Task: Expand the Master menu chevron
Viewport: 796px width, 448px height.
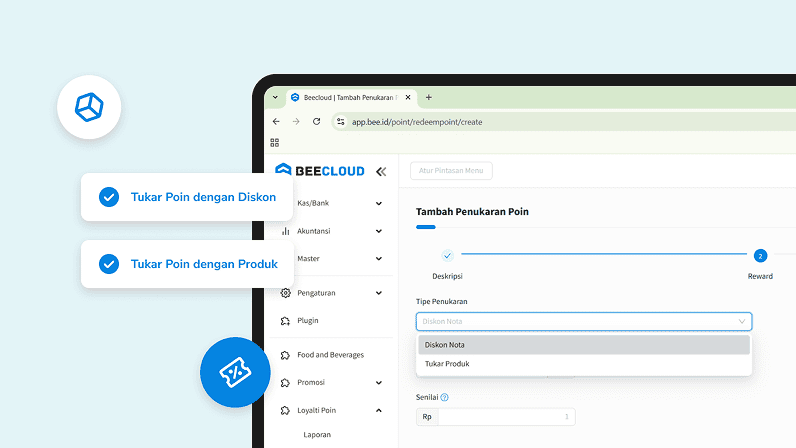Action: point(379,259)
